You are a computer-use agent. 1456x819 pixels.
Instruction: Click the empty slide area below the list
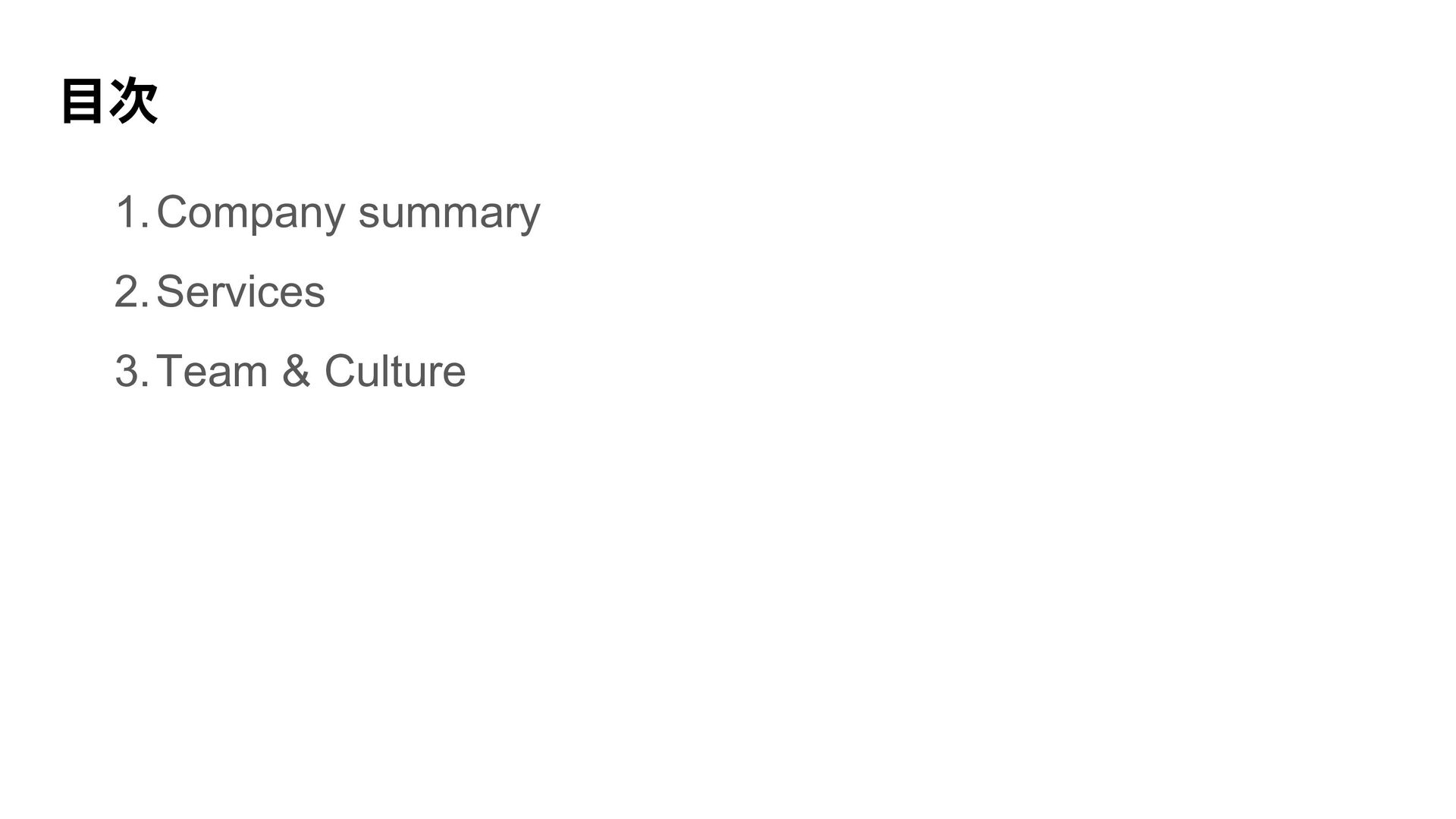click(728, 607)
